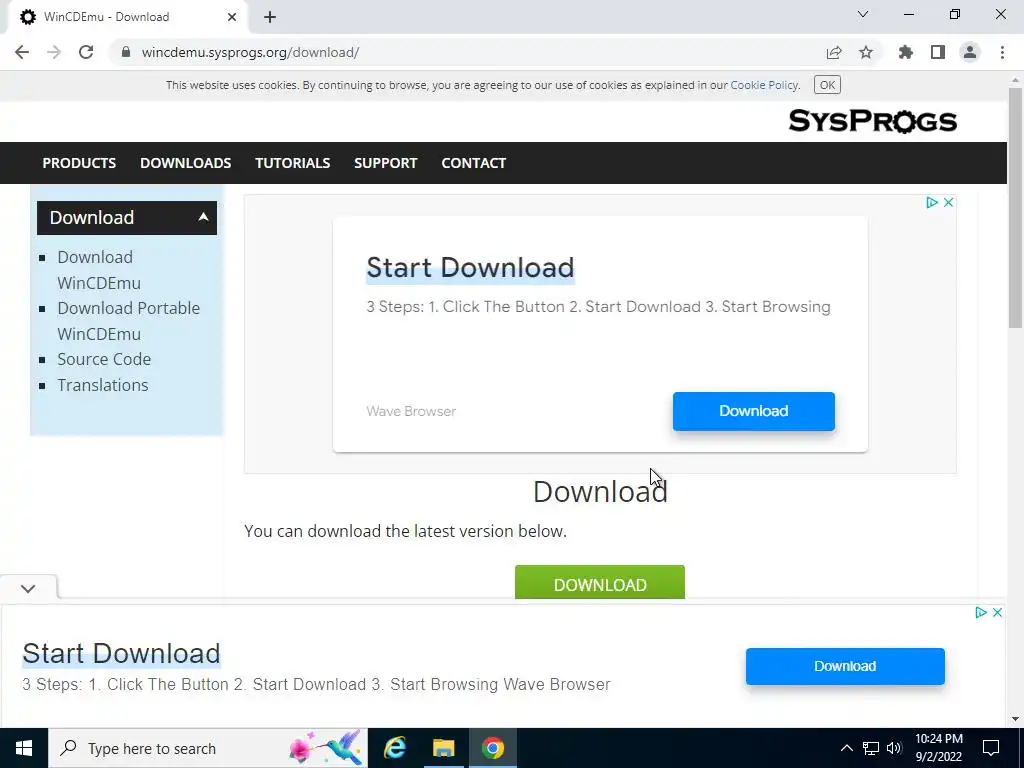Click AdChoices icon on the bottom banner ad
Viewport: 1024px width, 768px height.
pos(981,613)
